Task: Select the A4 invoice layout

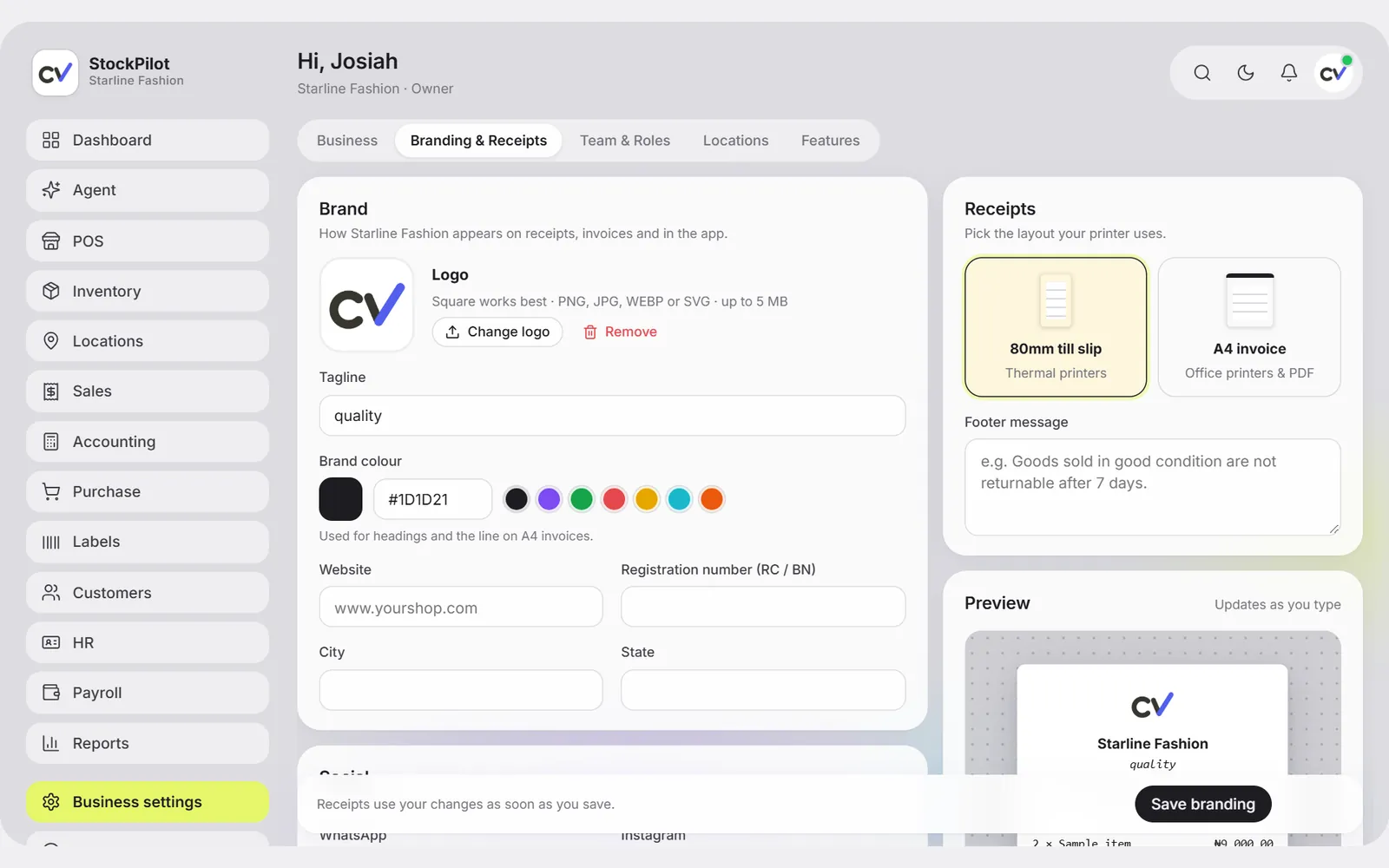Action: point(1249,327)
